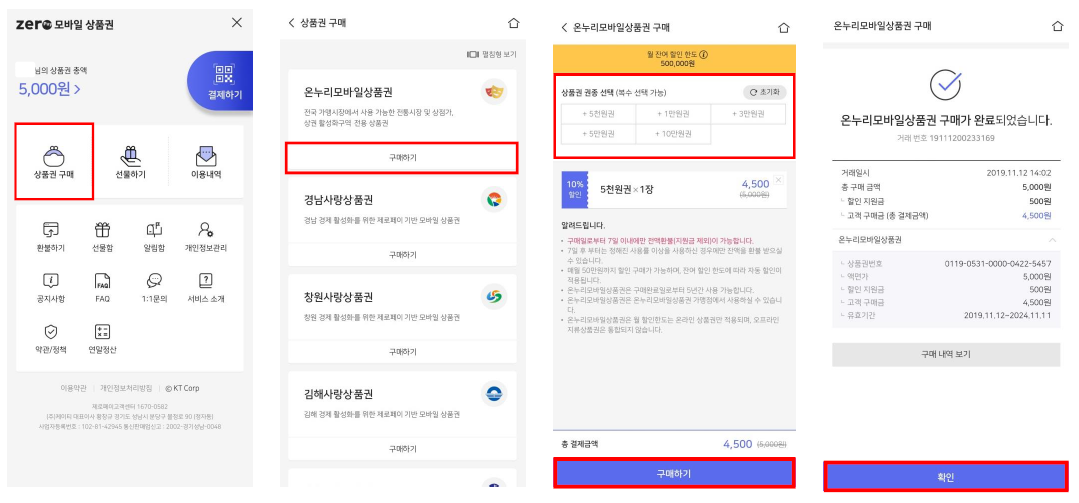Open 1:1문의 chat icon
The image size is (1079, 503).
click(x=154, y=281)
